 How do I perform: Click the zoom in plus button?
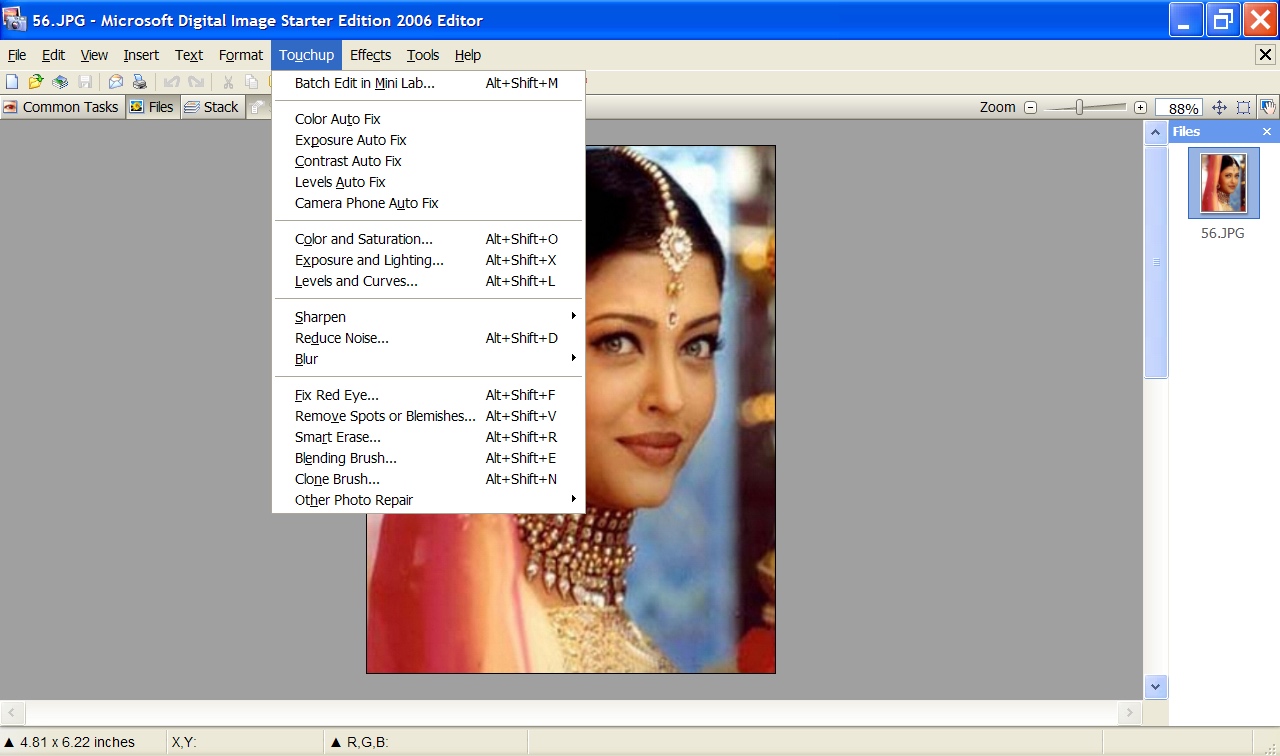tap(1140, 107)
